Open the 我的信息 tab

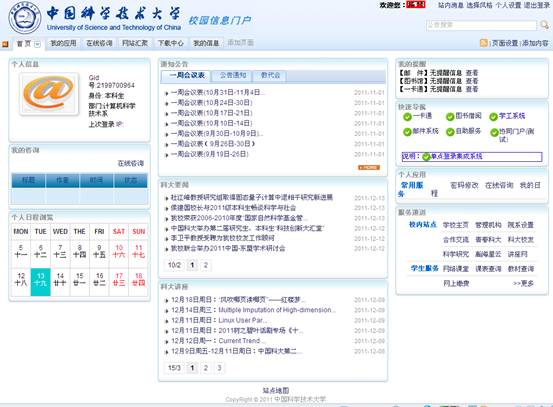click(206, 43)
